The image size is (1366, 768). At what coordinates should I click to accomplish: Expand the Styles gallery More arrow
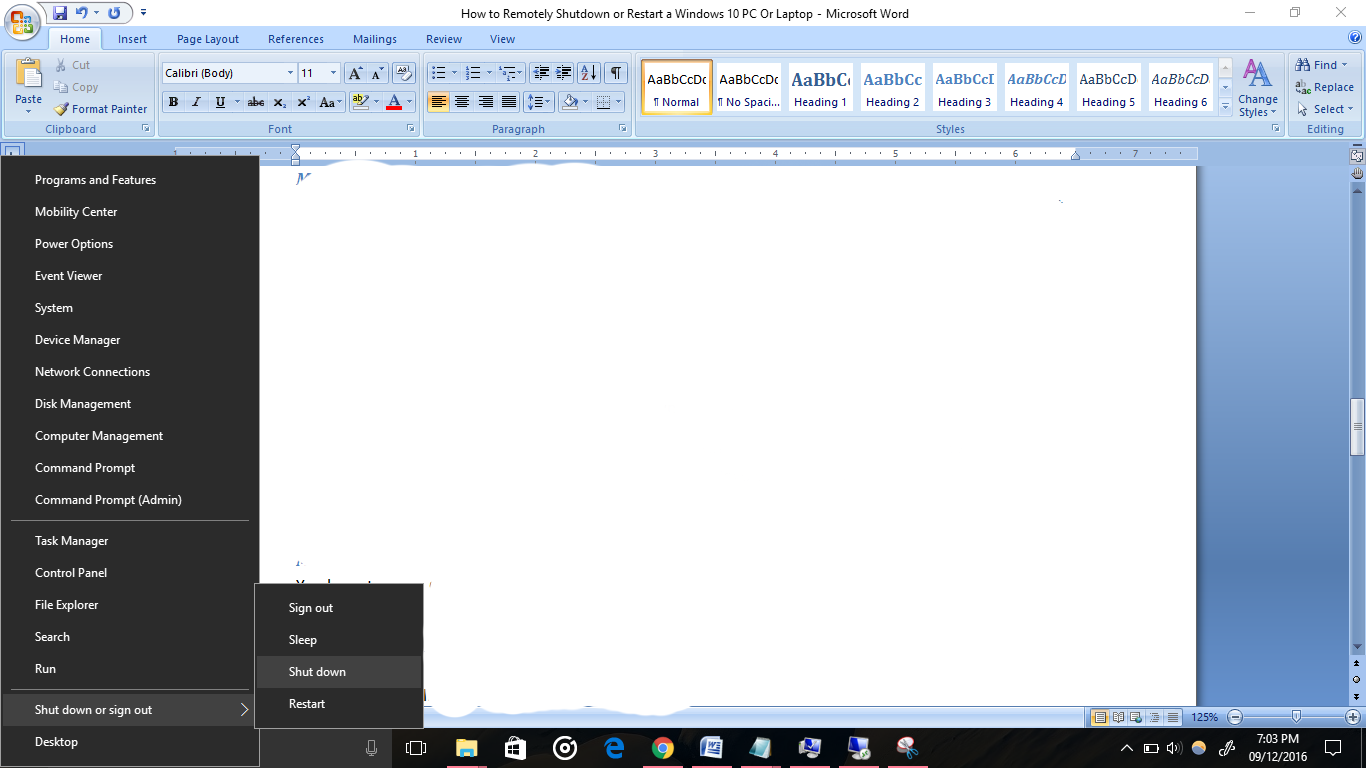point(1226,107)
